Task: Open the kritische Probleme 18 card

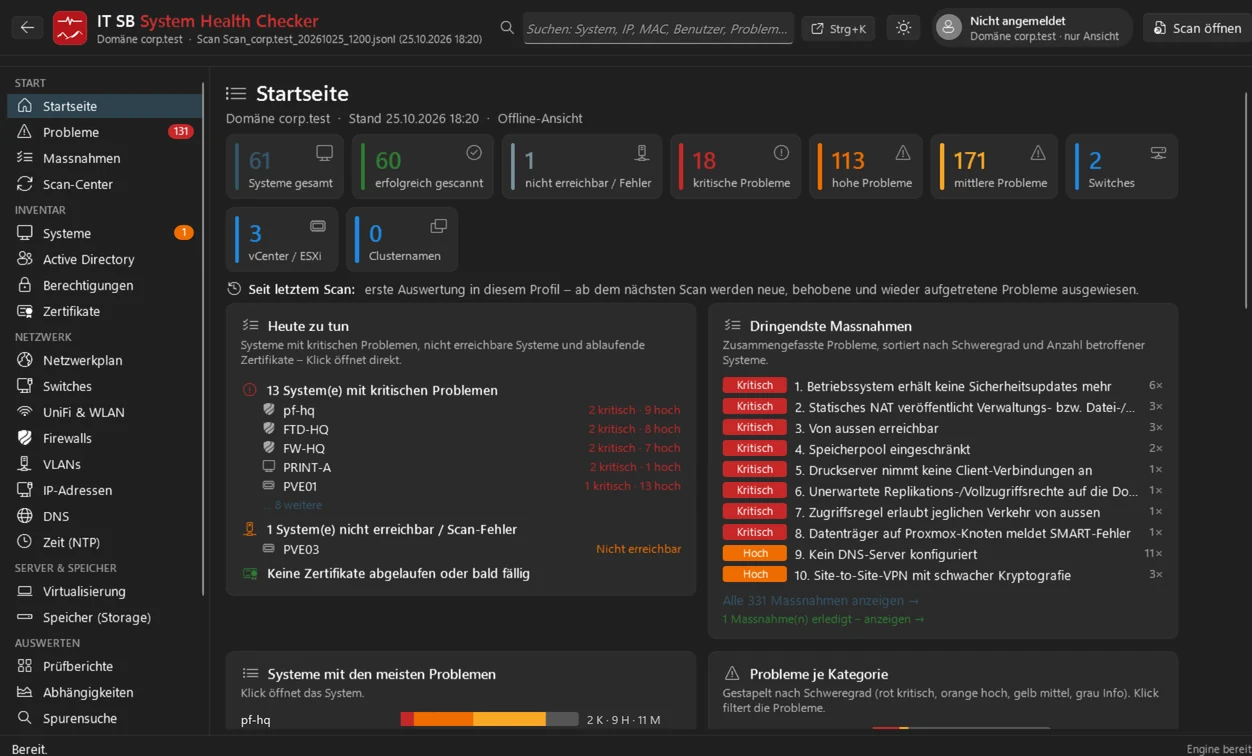Action: click(735, 167)
